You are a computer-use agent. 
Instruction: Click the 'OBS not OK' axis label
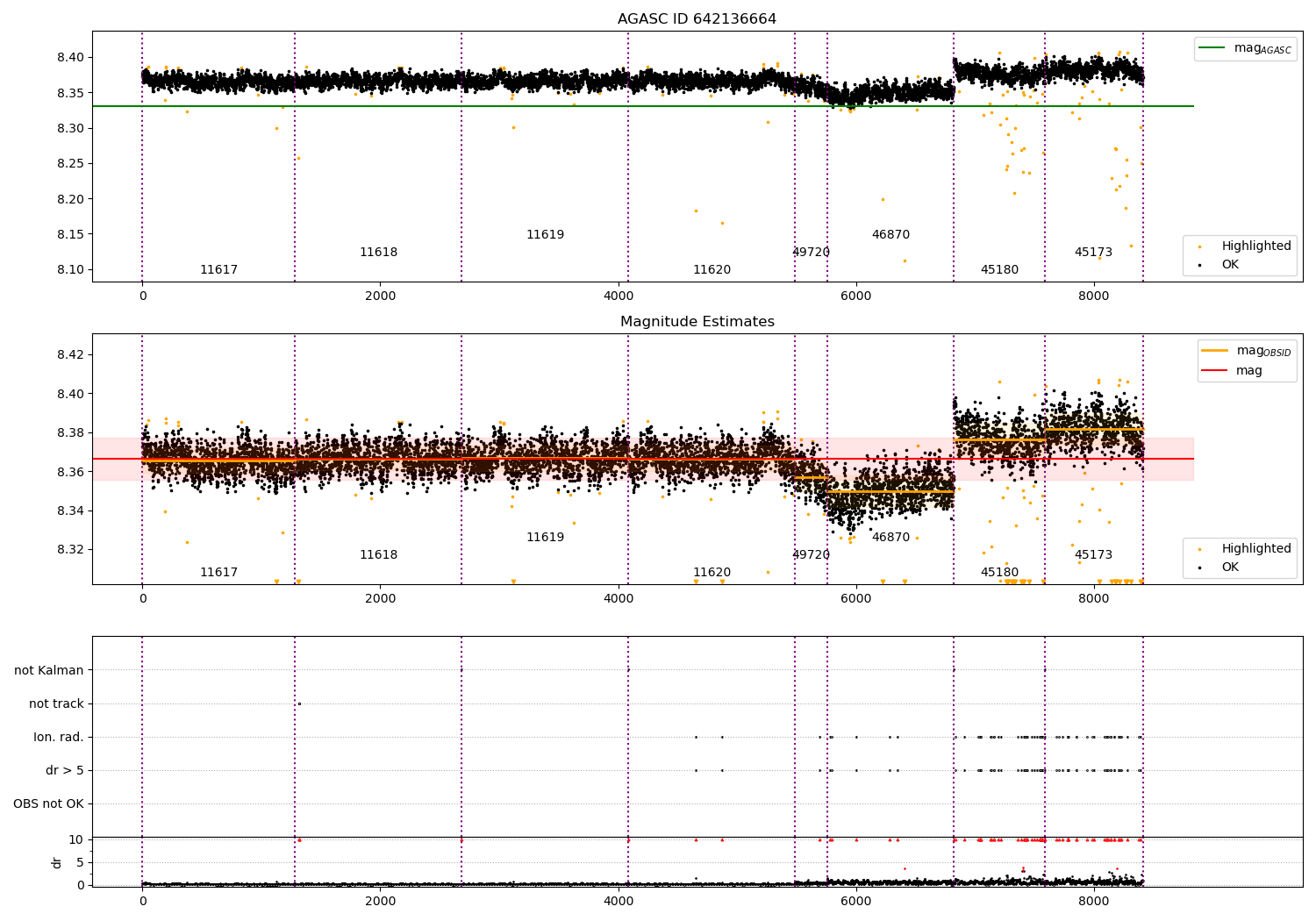[48, 804]
